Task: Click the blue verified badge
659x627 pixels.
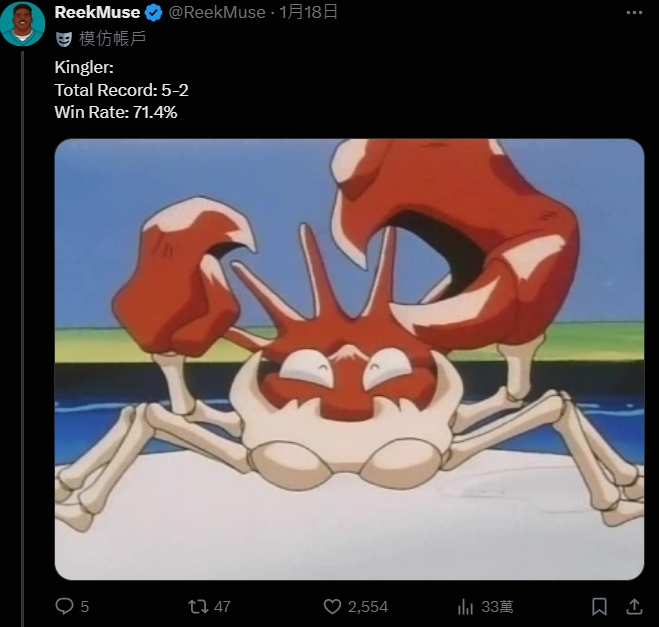Action: [153, 13]
